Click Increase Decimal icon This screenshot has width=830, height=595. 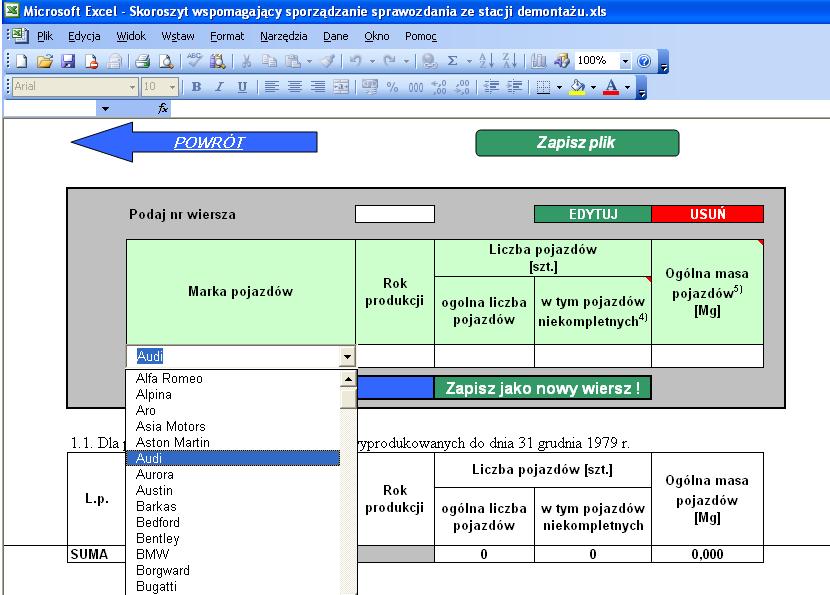[439, 87]
